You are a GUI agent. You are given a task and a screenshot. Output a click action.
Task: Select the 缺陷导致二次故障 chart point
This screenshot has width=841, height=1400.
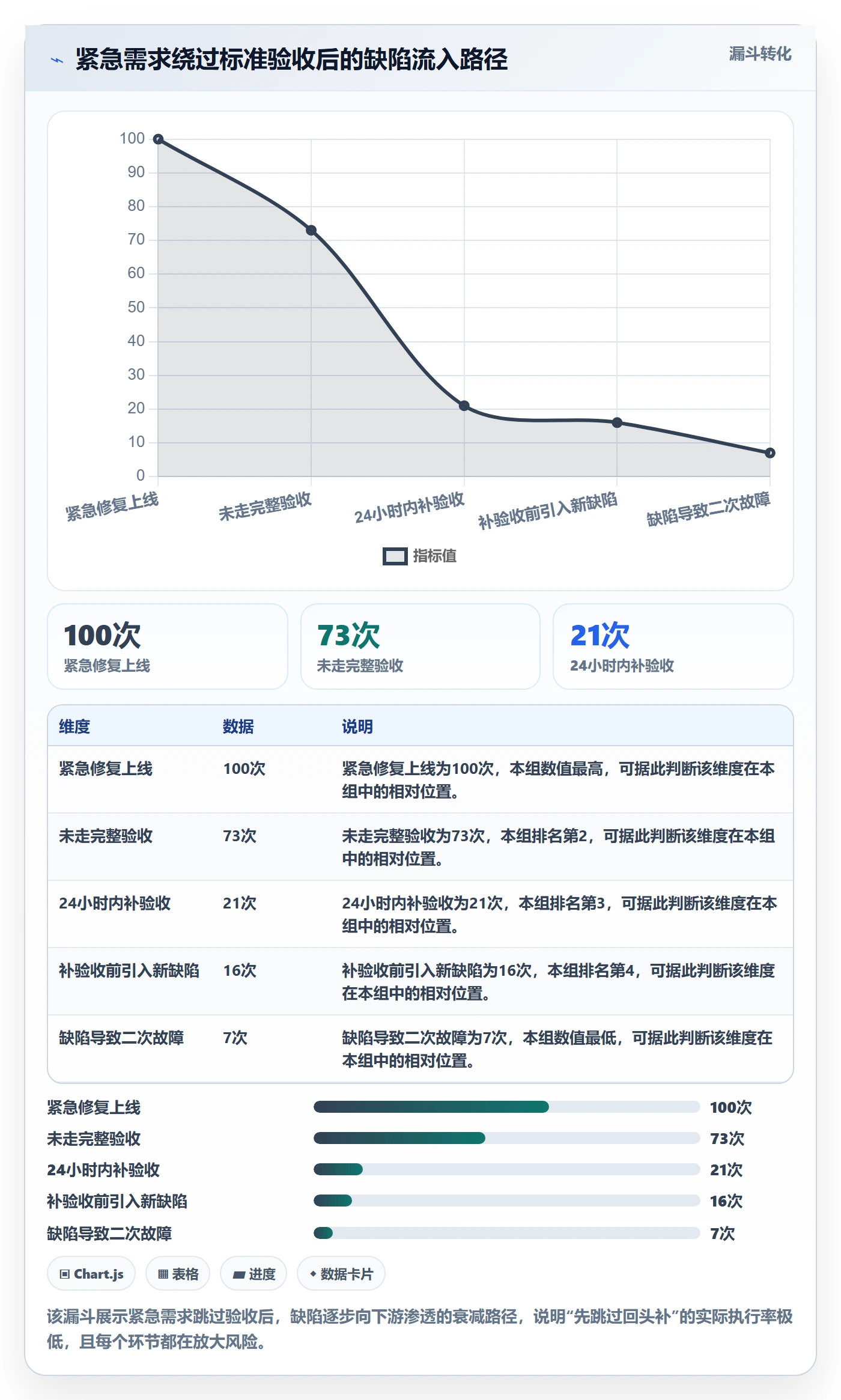[770, 453]
